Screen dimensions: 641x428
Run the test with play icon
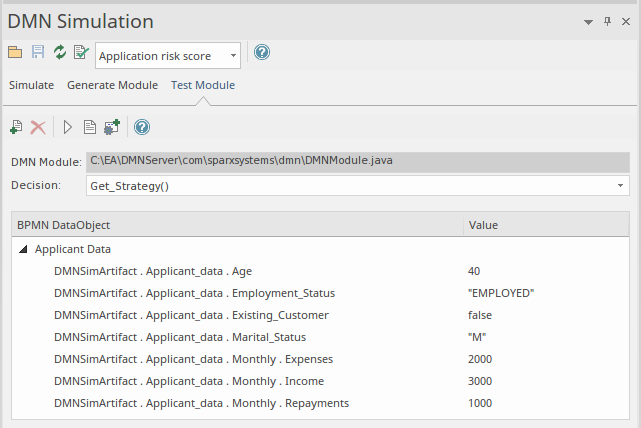[x=68, y=127]
